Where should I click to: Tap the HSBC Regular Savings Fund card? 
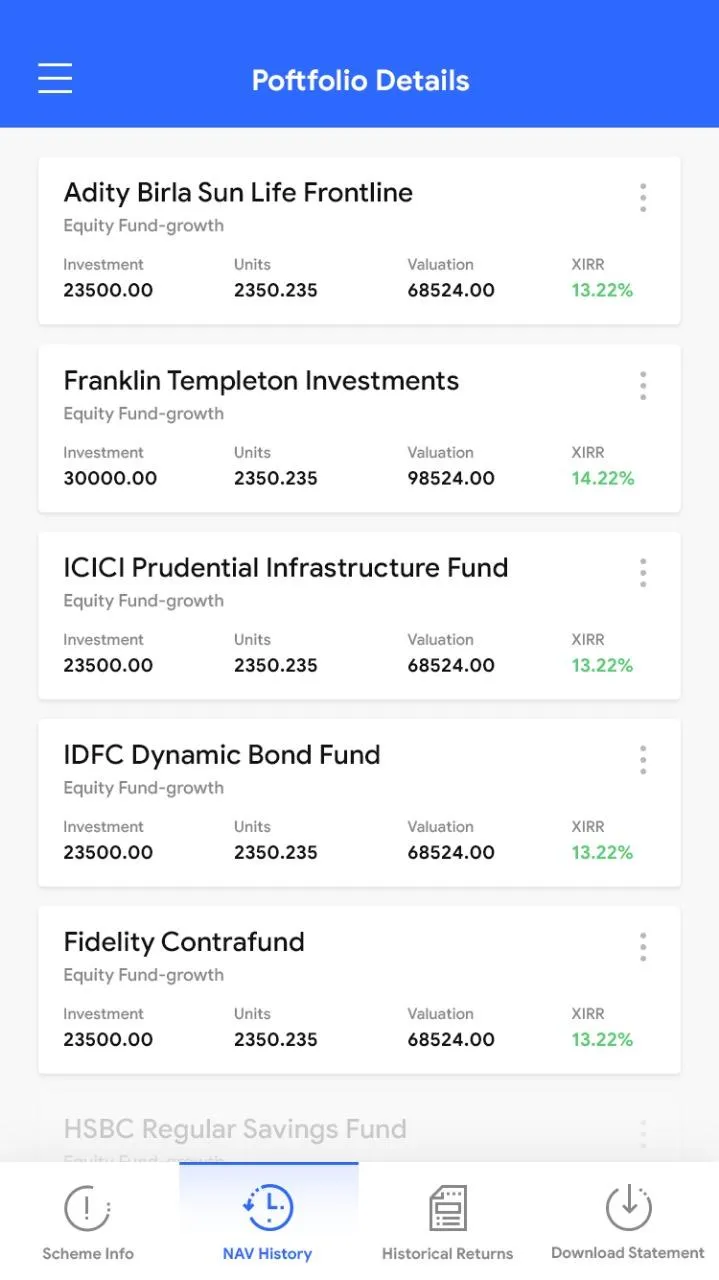[x=235, y=1130]
